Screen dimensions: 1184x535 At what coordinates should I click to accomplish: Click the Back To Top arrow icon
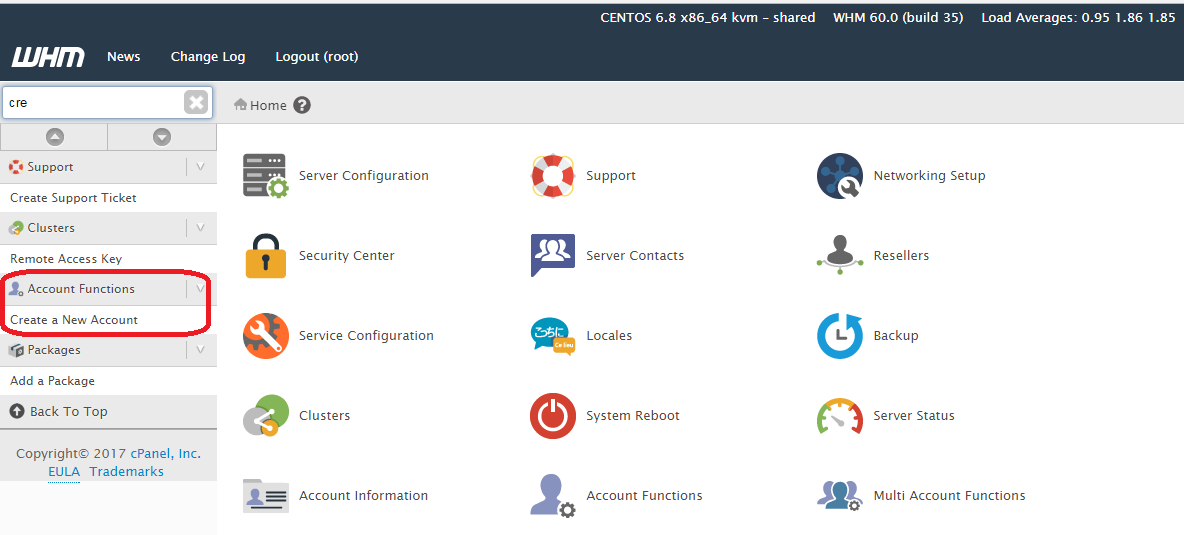[x=17, y=411]
